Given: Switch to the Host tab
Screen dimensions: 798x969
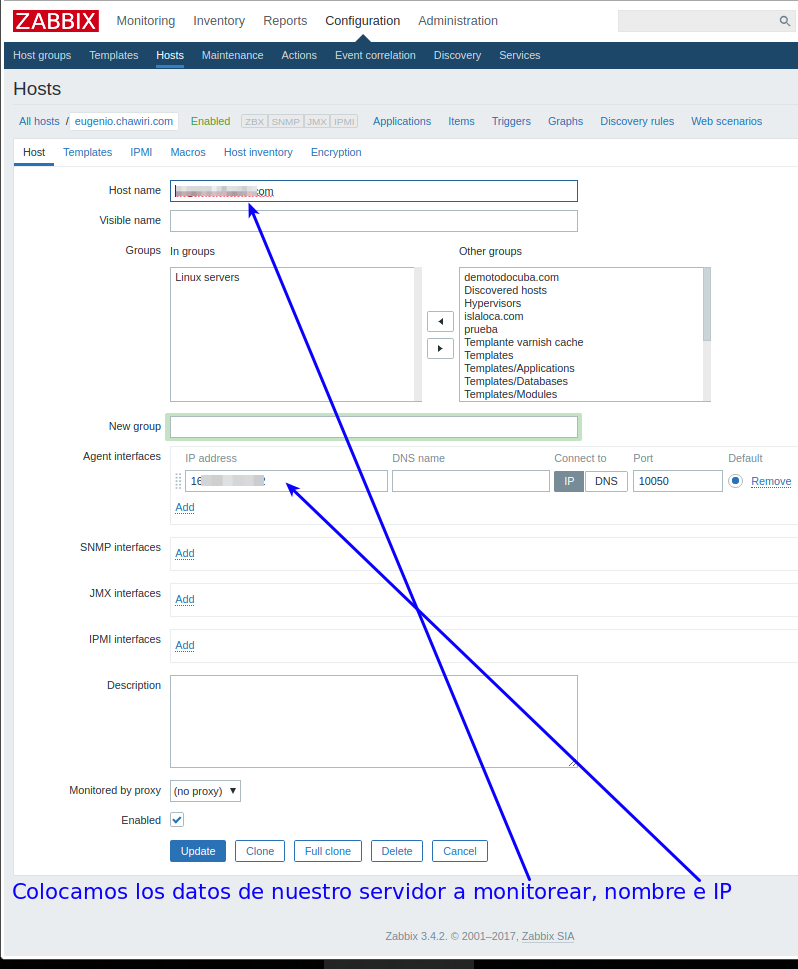Looking at the screenshot, I should (x=34, y=152).
